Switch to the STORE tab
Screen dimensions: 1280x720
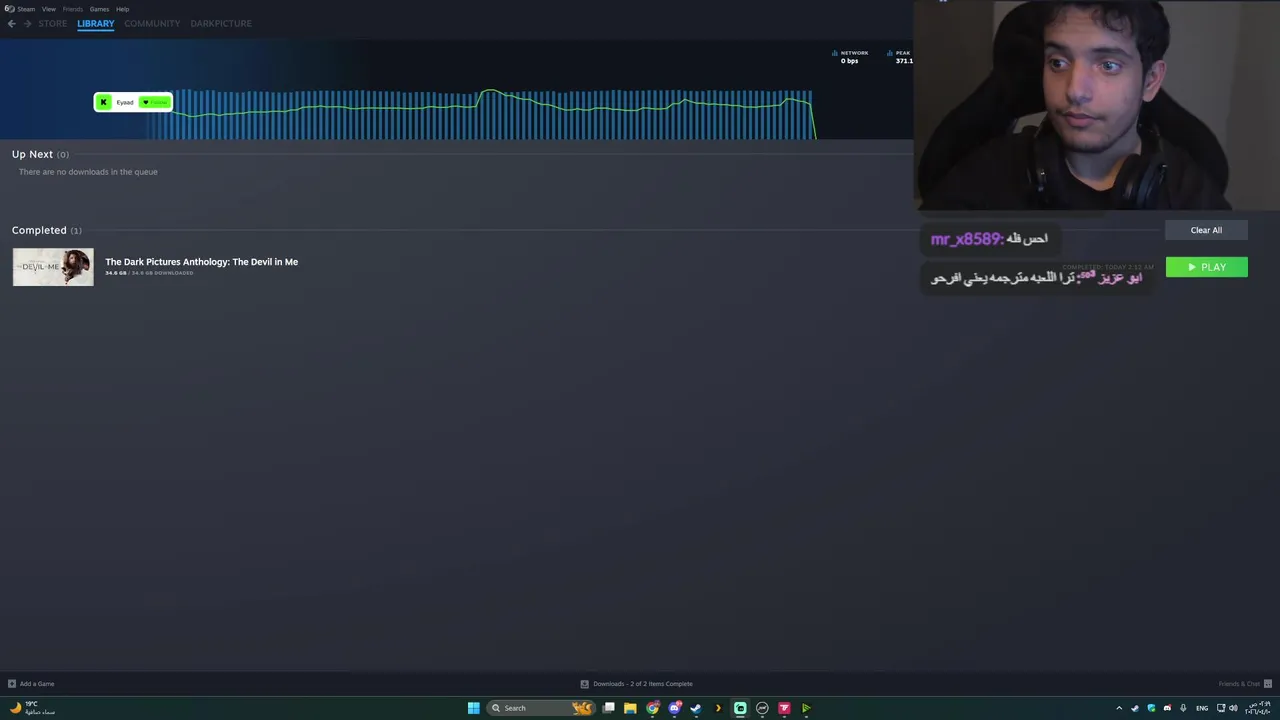[x=52, y=23]
